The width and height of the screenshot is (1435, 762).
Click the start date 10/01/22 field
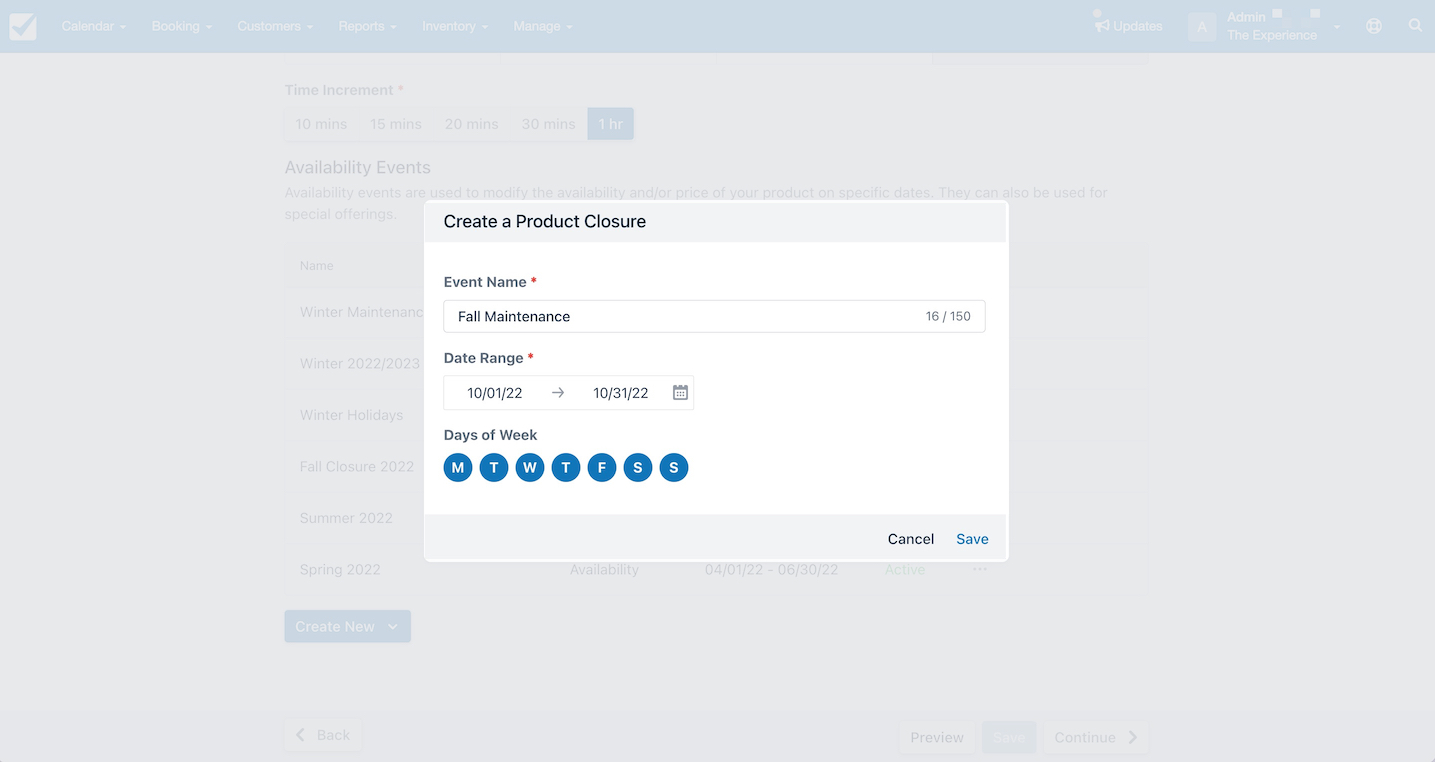tap(495, 393)
